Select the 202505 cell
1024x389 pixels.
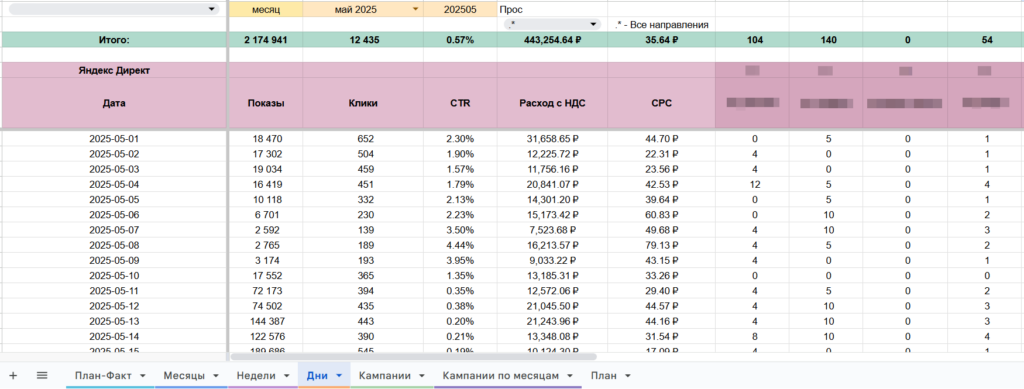(460, 10)
